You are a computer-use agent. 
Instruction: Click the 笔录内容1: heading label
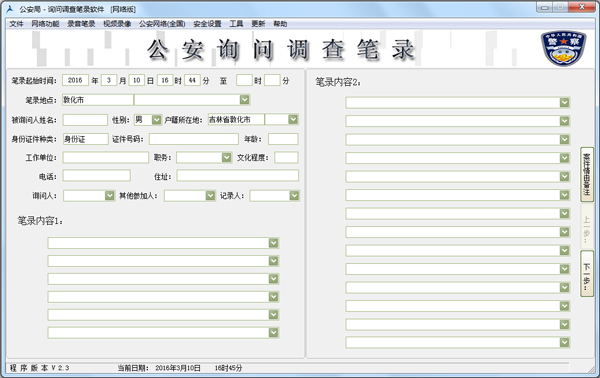40,221
